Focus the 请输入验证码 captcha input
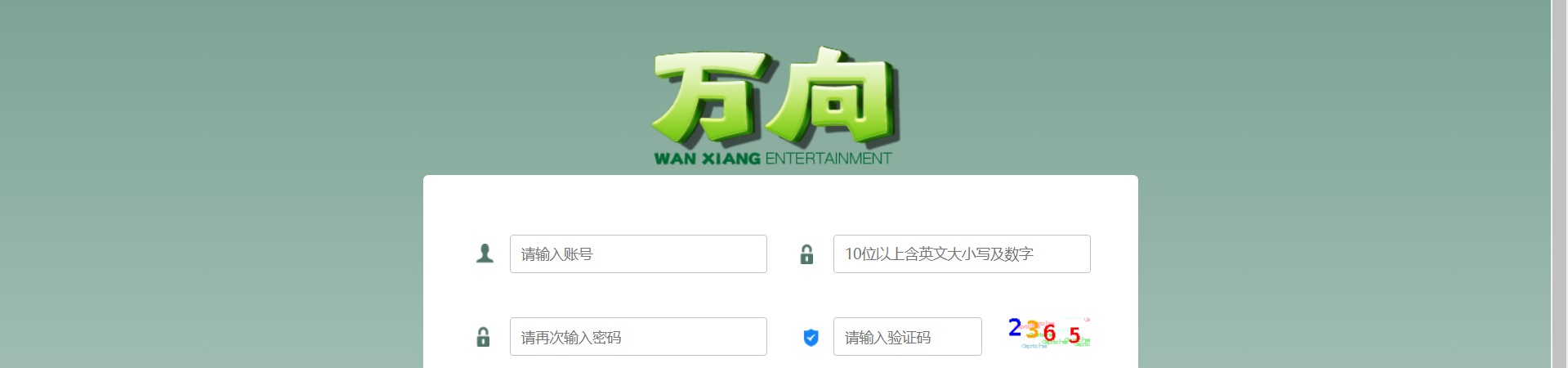Image resolution: width=1568 pixels, height=368 pixels. 907,336
